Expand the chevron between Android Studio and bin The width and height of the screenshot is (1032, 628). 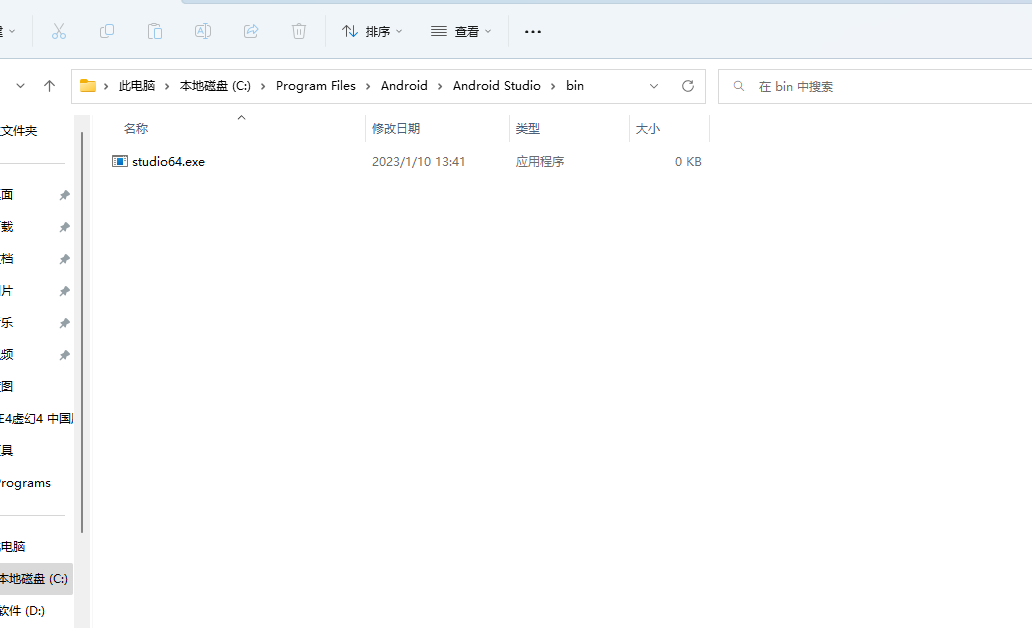pos(553,86)
